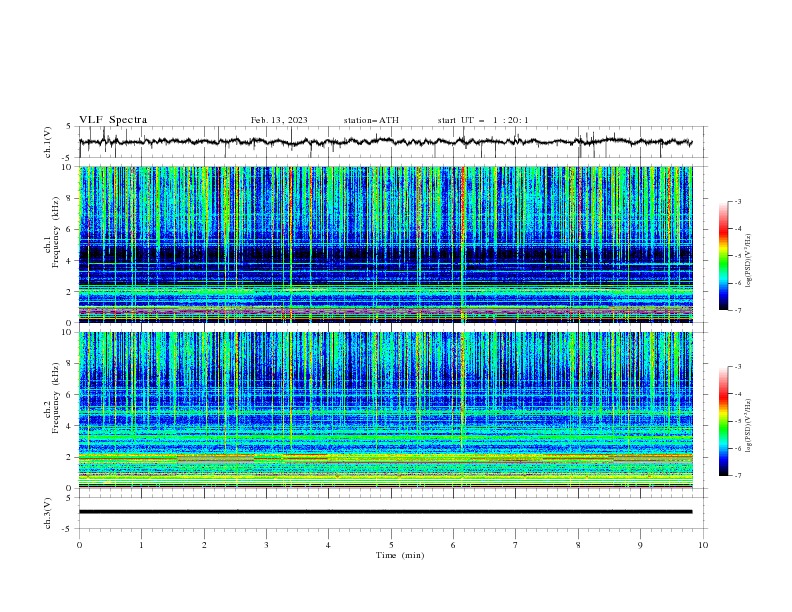Viewport: 792px width, 612px height.
Task: Click the time axis tick label "6"
Action: click(x=453, y=545)
